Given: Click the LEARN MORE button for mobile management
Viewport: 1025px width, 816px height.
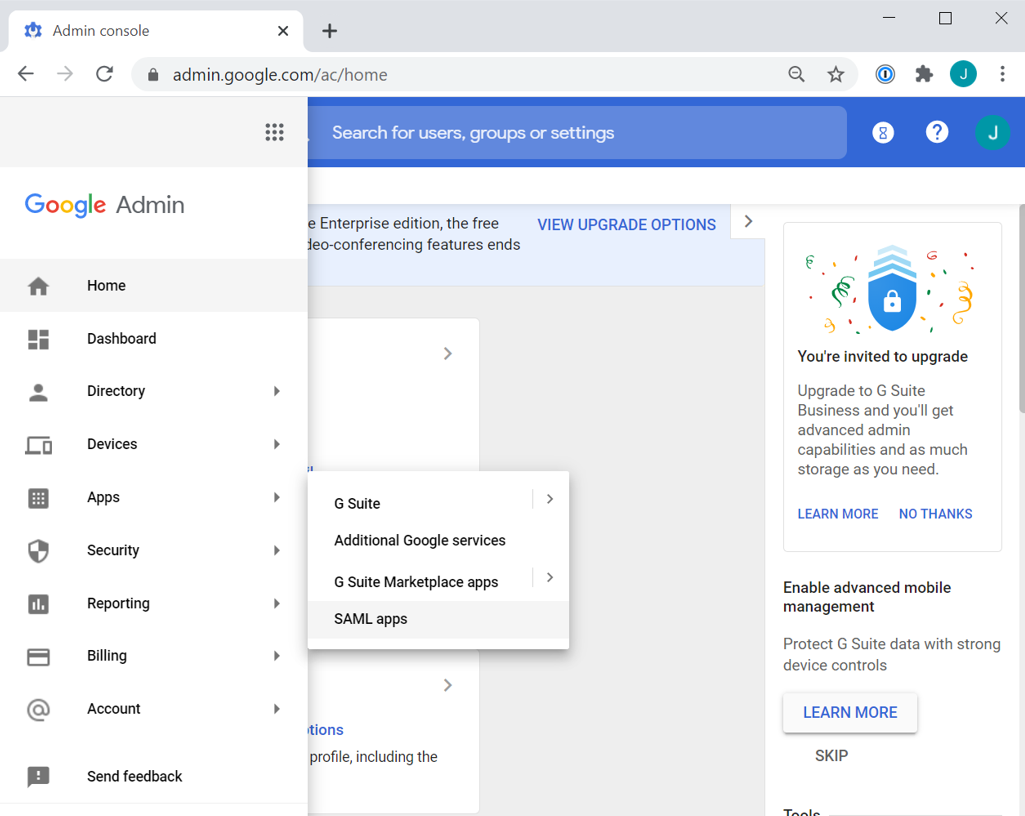Looking at the screenshot, I should 850,712.
